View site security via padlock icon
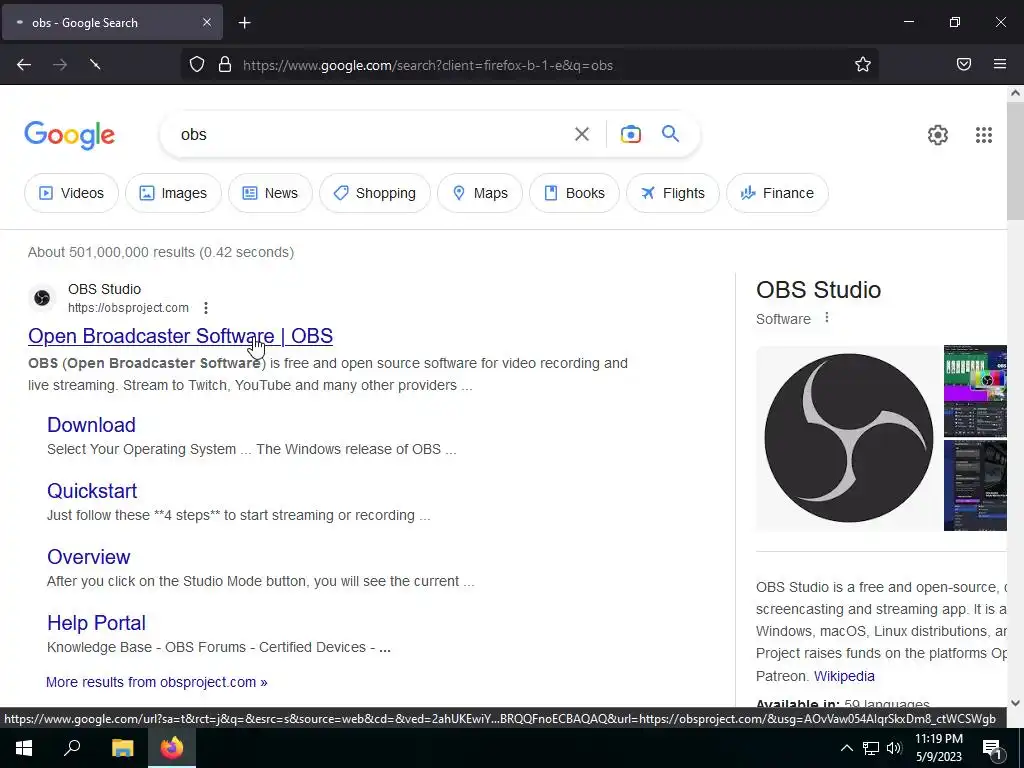Image resolution: width=1024 pixels, height=768 pixels. [x=225, y=64]
